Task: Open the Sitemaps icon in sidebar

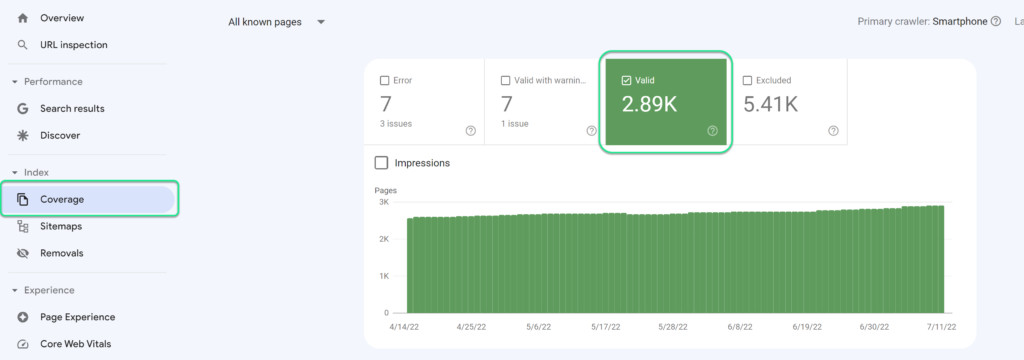Action: coord(23,227)
